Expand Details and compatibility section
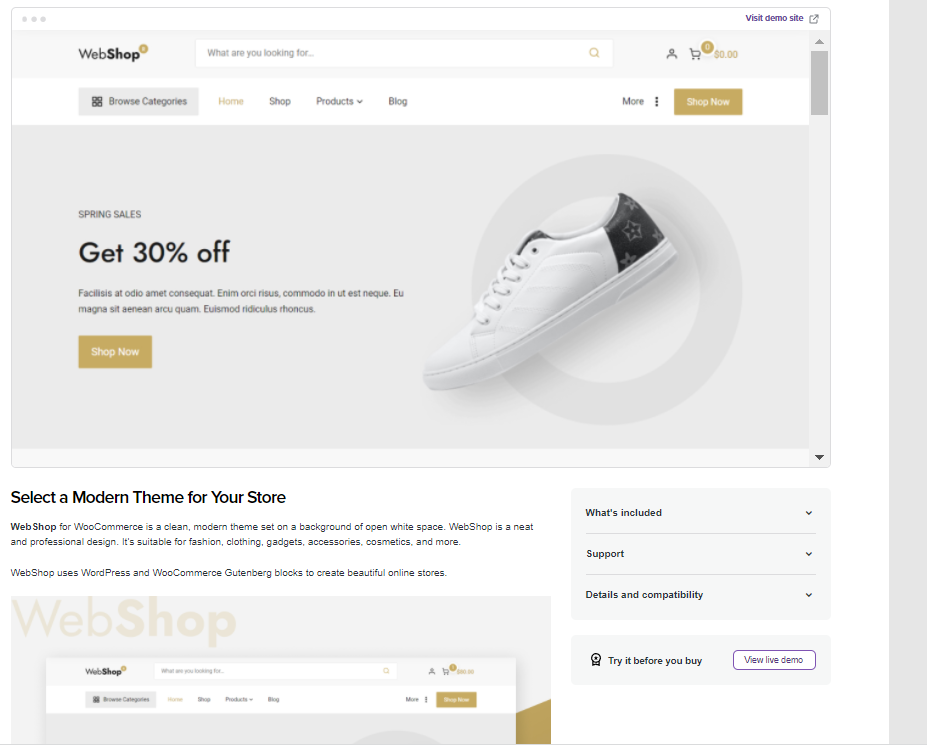 pos(701,595)
